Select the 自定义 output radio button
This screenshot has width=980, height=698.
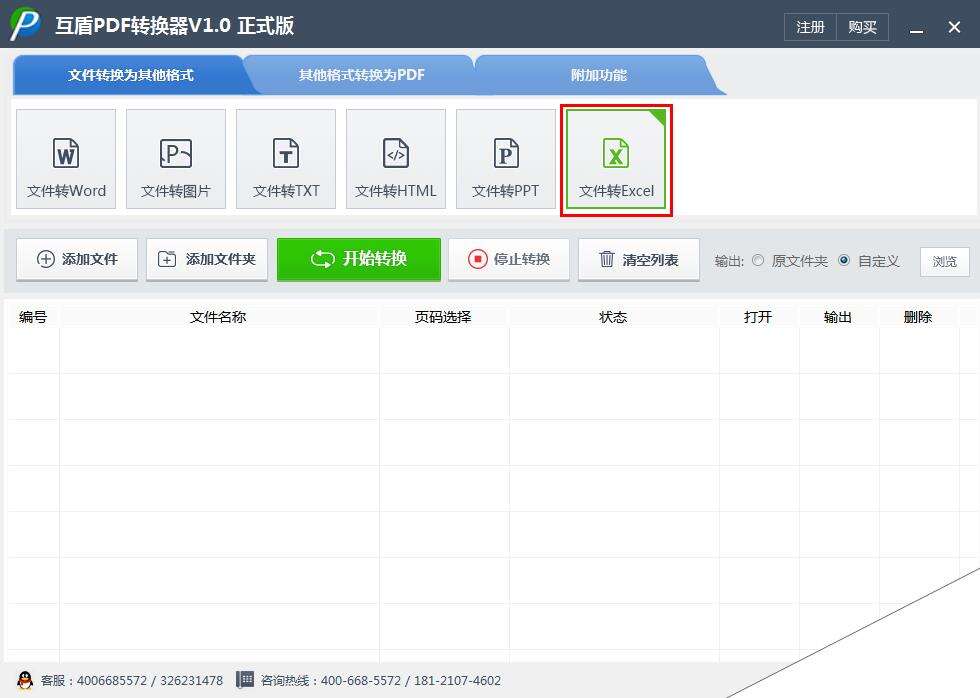coord(844,260)
